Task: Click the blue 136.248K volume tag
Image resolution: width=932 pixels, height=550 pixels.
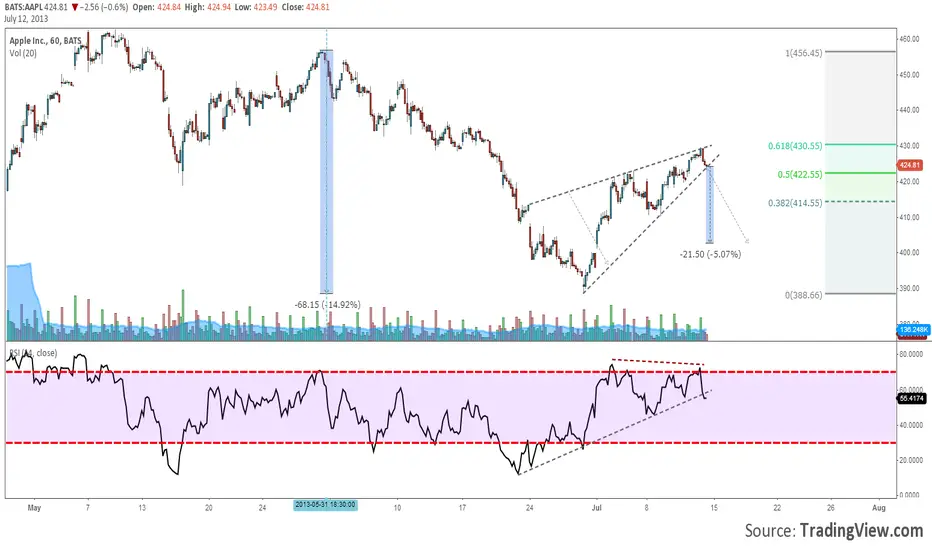Action: pos(914,329)
